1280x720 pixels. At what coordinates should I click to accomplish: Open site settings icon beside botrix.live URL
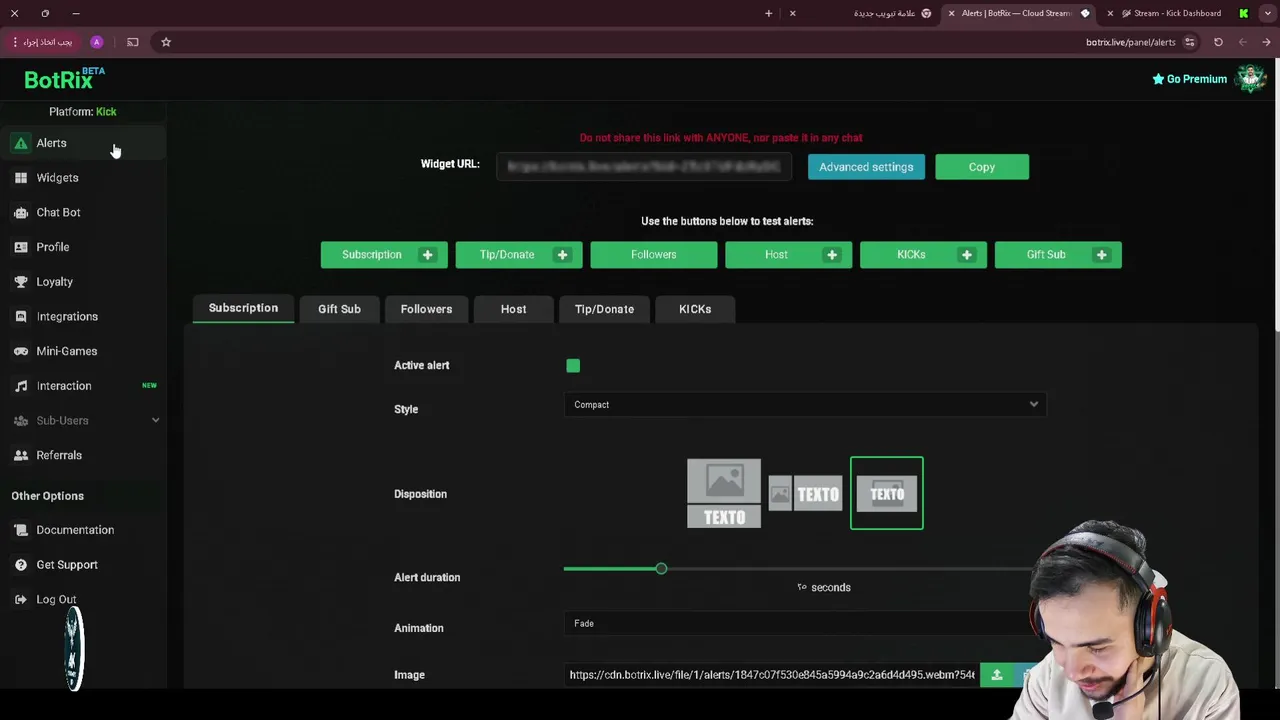tap(1189, 42)
